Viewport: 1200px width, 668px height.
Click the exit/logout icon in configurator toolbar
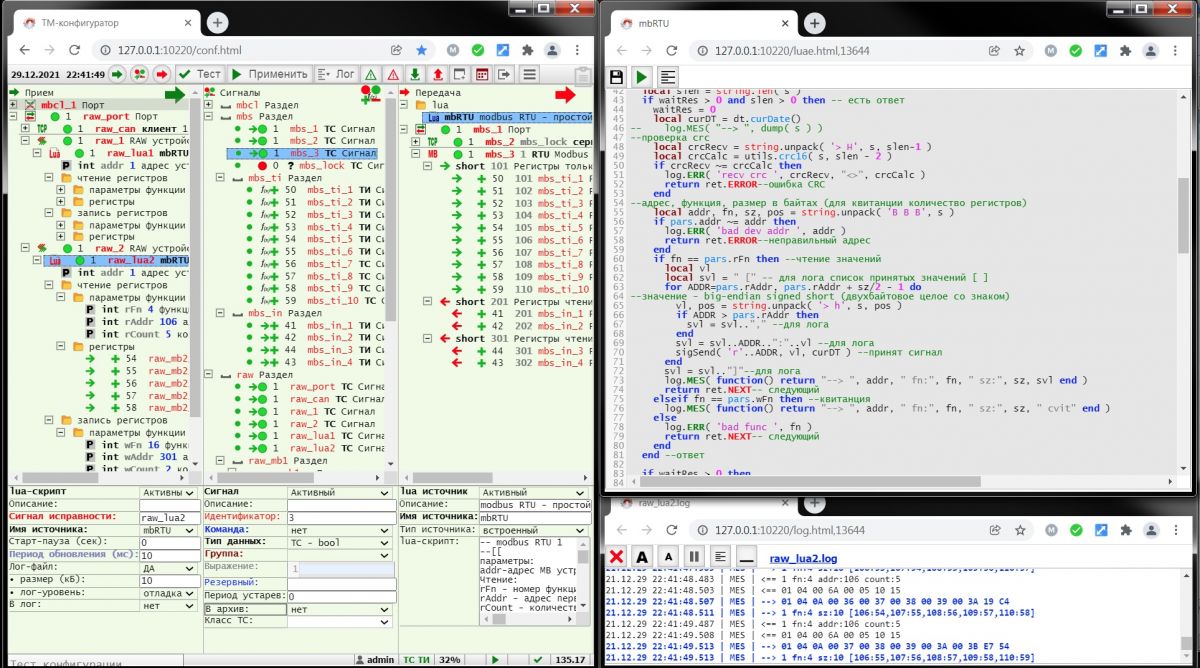point(504,74)
